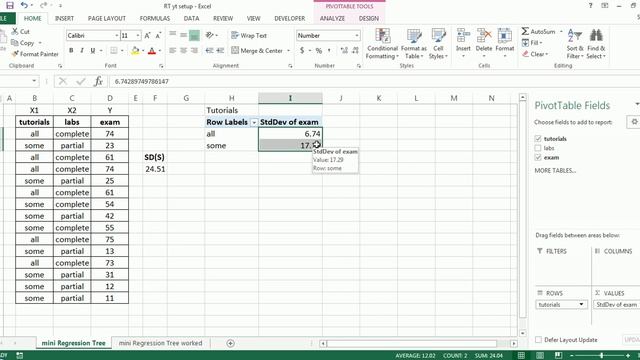Apply accounting dollar format
640x360 pixels.
pyautogui.click(x=302, y=51)
